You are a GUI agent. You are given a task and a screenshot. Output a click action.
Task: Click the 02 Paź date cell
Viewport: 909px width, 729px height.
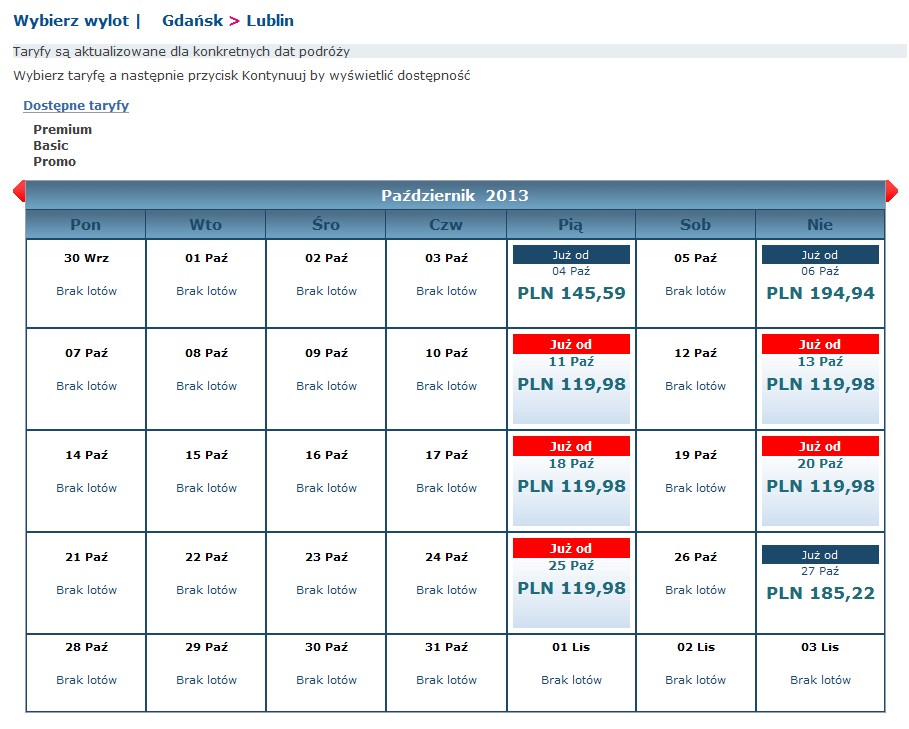pyautogui.click(x=326, y=283)
